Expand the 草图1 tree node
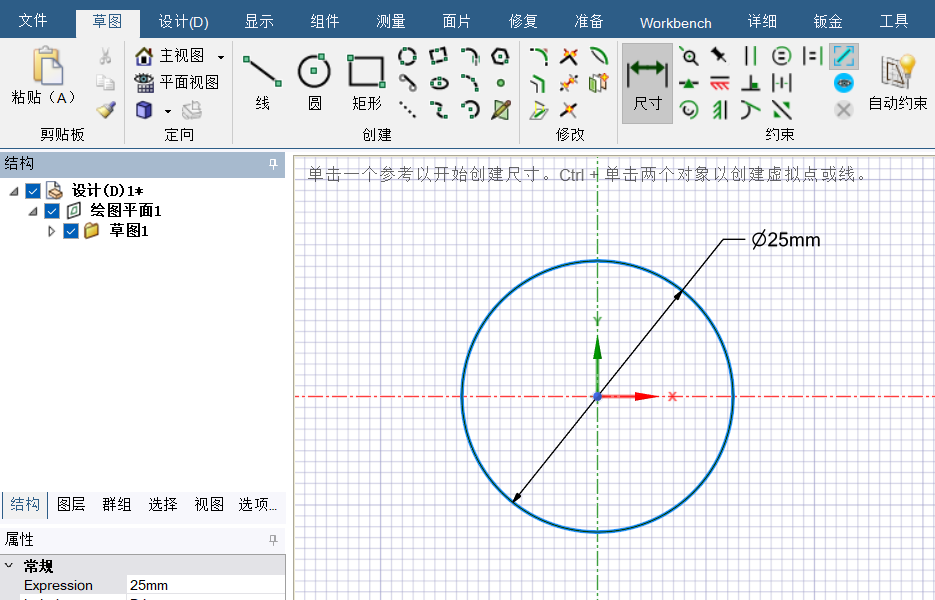This screenshot has height=600, width=935. point(53,231)
